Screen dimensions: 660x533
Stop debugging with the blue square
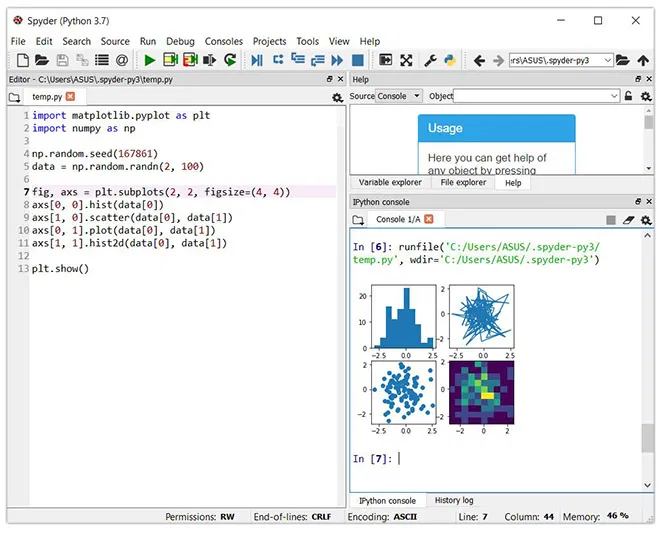pyautogui.click(x=358, y=61)
